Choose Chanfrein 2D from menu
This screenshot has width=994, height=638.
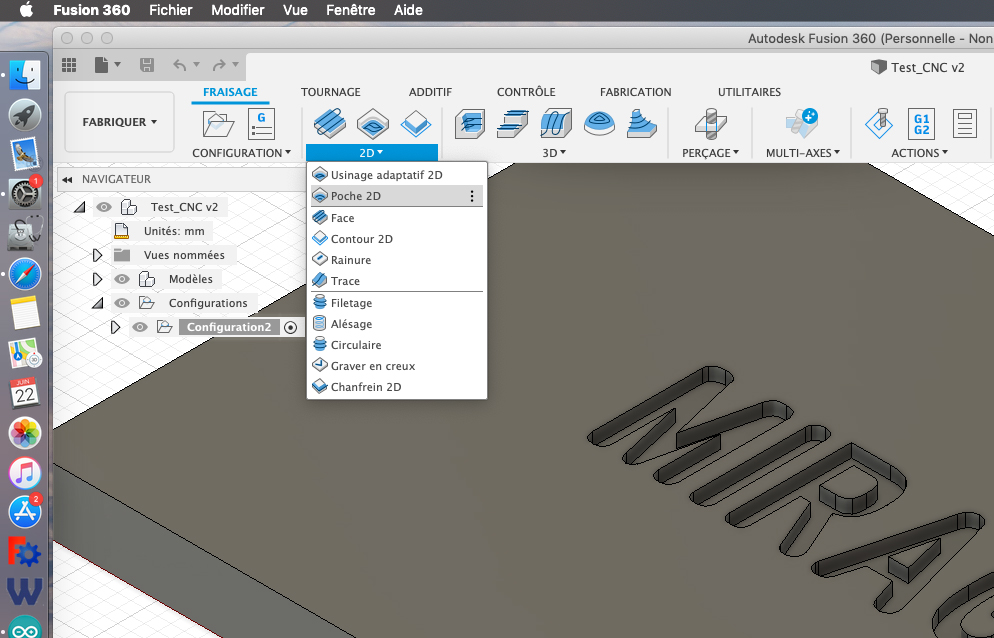397,387
